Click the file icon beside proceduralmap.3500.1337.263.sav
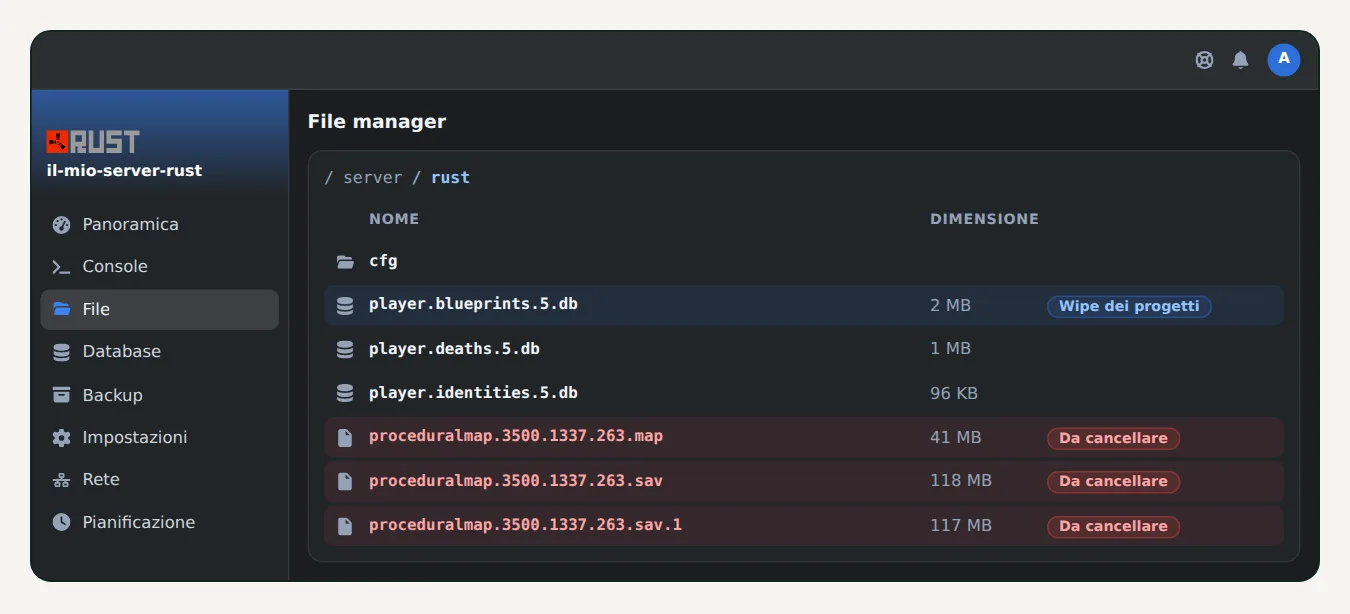Viewport: 1350px width, 614px height. click(x=345, y=481)
